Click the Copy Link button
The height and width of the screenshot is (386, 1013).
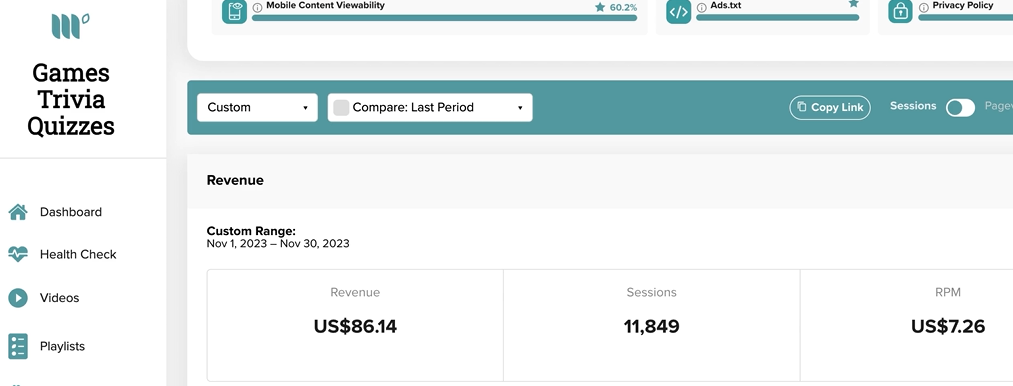(x=830, y=107)
